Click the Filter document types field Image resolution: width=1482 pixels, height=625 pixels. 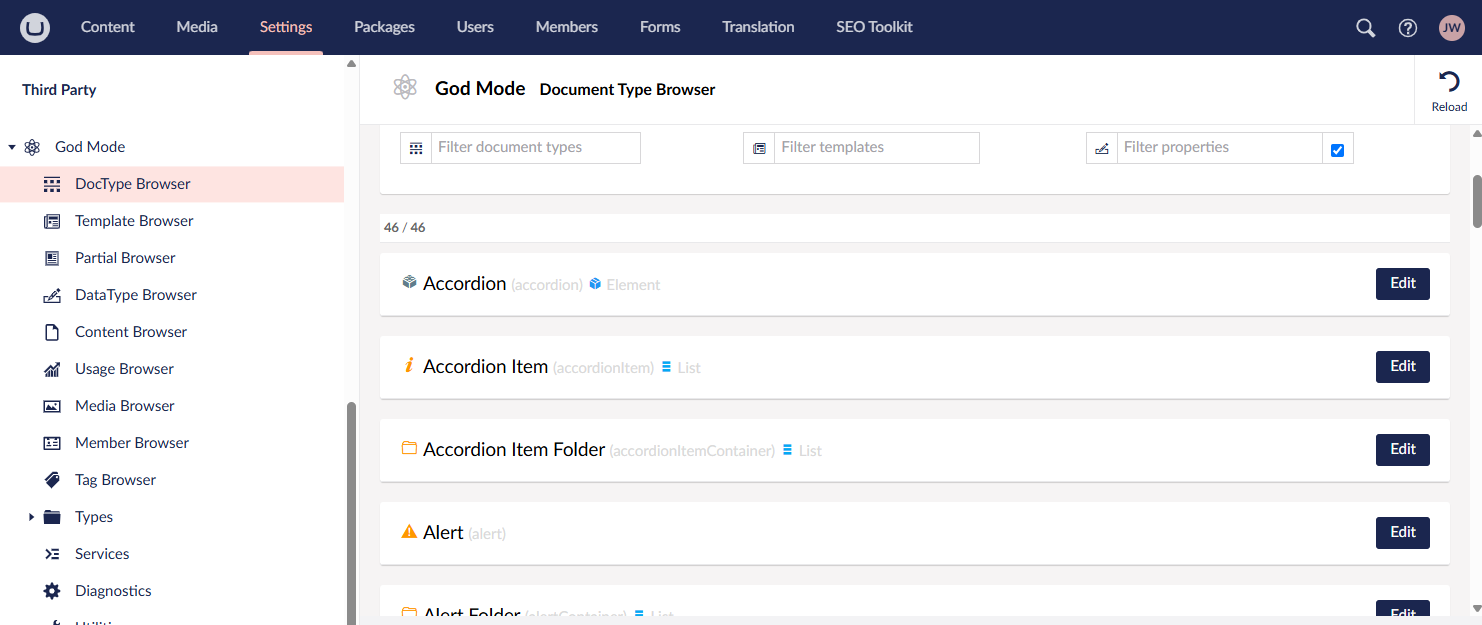535,148
